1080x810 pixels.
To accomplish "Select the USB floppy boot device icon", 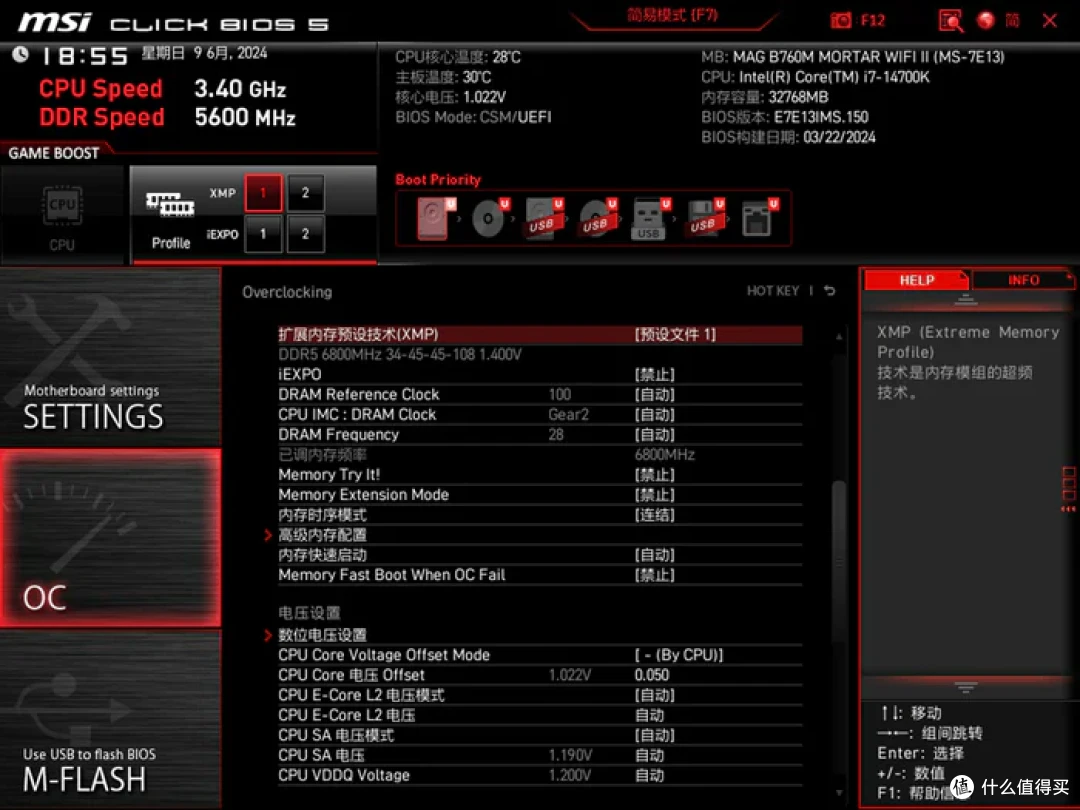I will (x=704, y=218).
